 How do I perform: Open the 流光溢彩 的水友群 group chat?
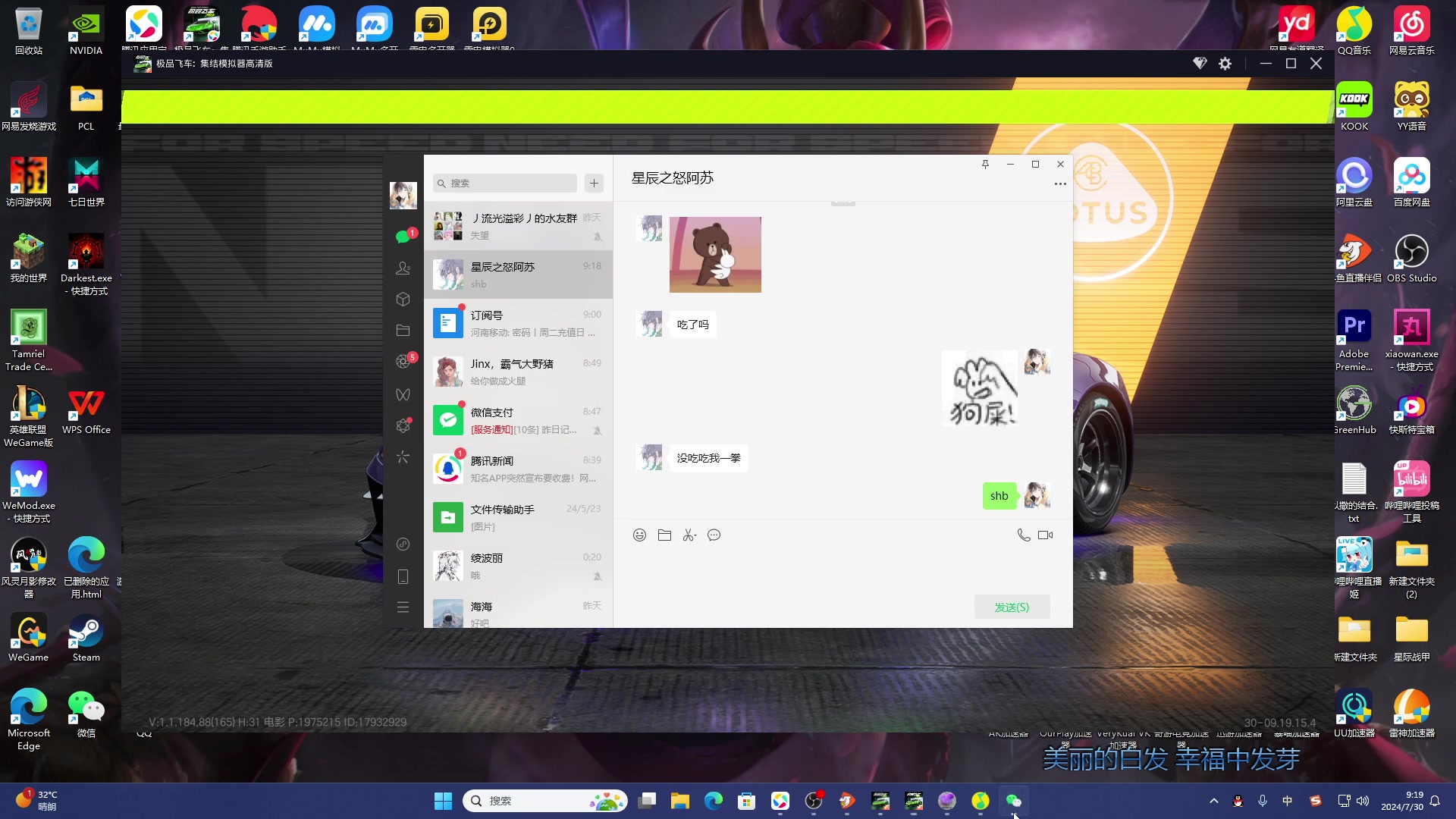[x=518, y=226]
